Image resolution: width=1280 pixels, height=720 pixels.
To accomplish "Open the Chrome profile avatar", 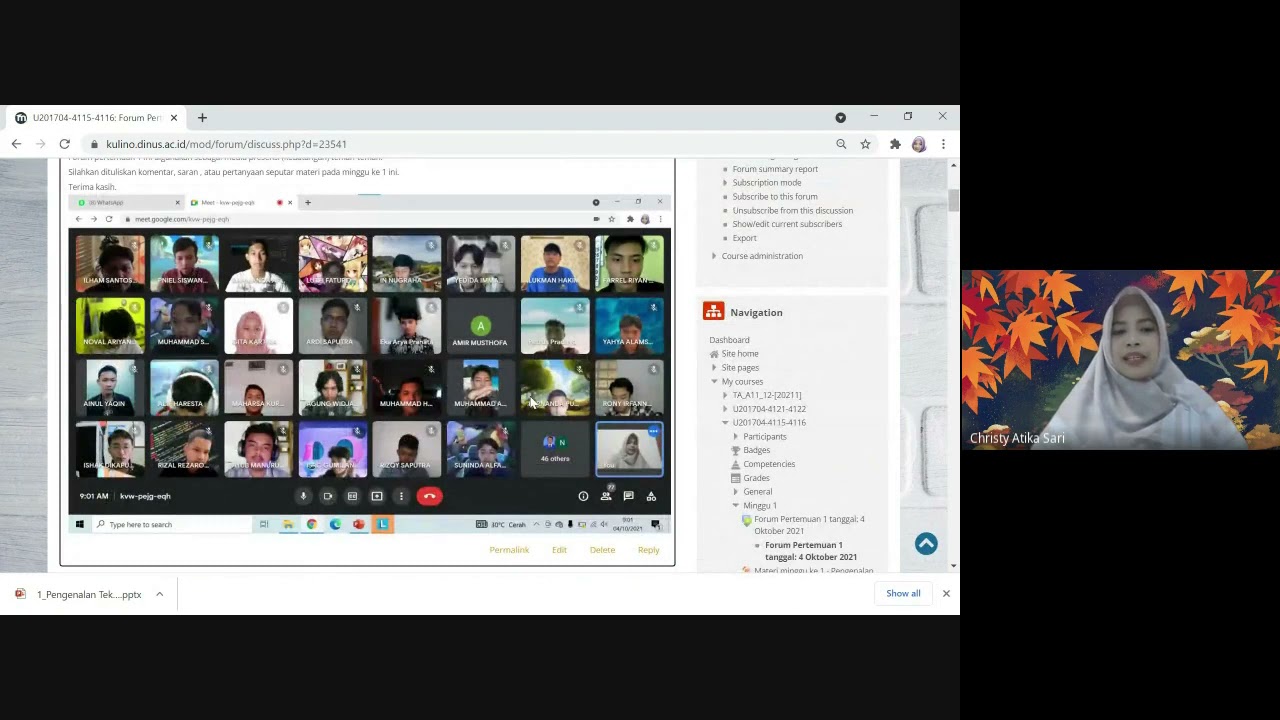I will pos(919,144).
